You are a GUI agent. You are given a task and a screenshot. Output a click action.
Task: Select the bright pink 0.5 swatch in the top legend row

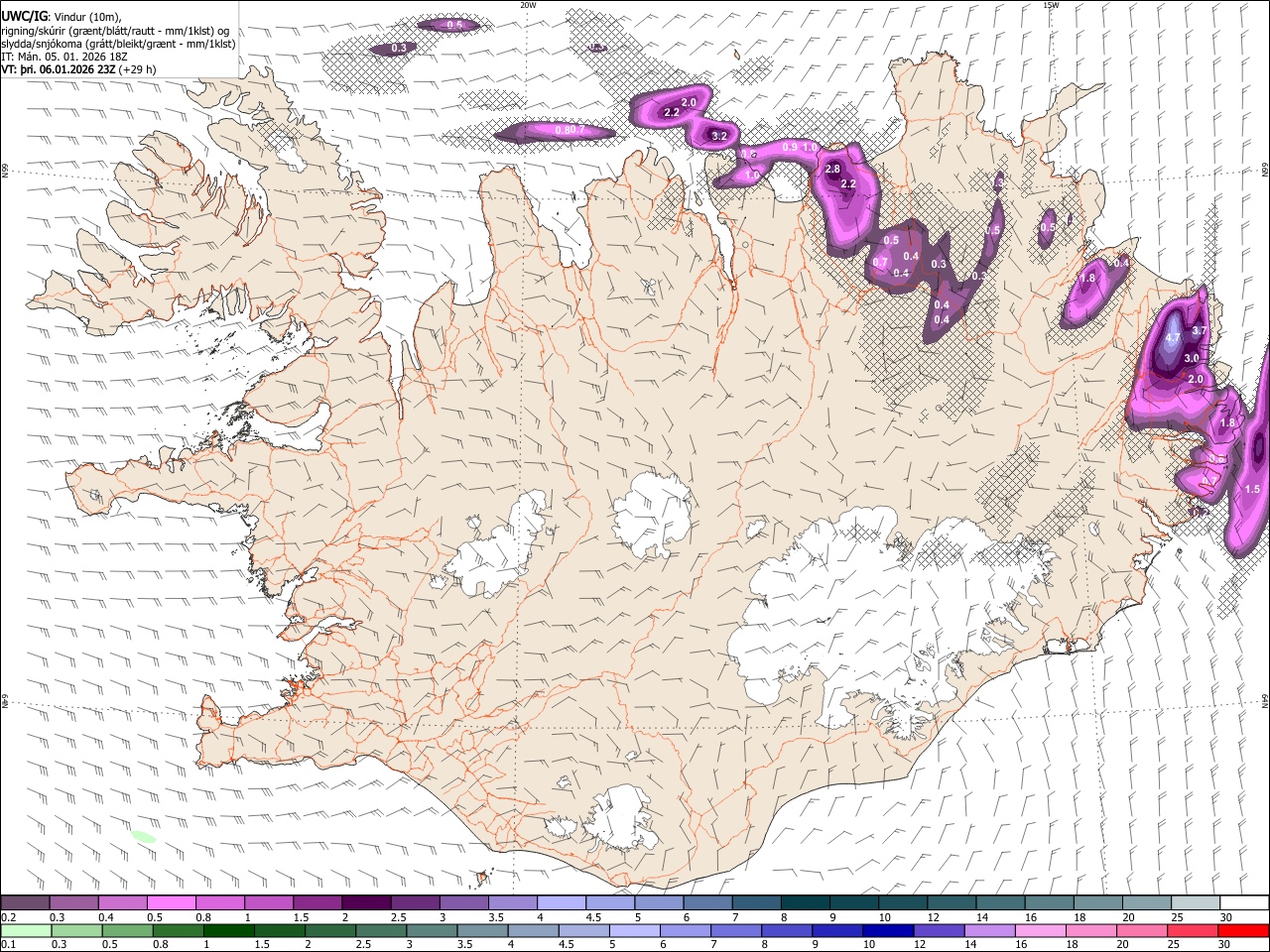(171, 903)
